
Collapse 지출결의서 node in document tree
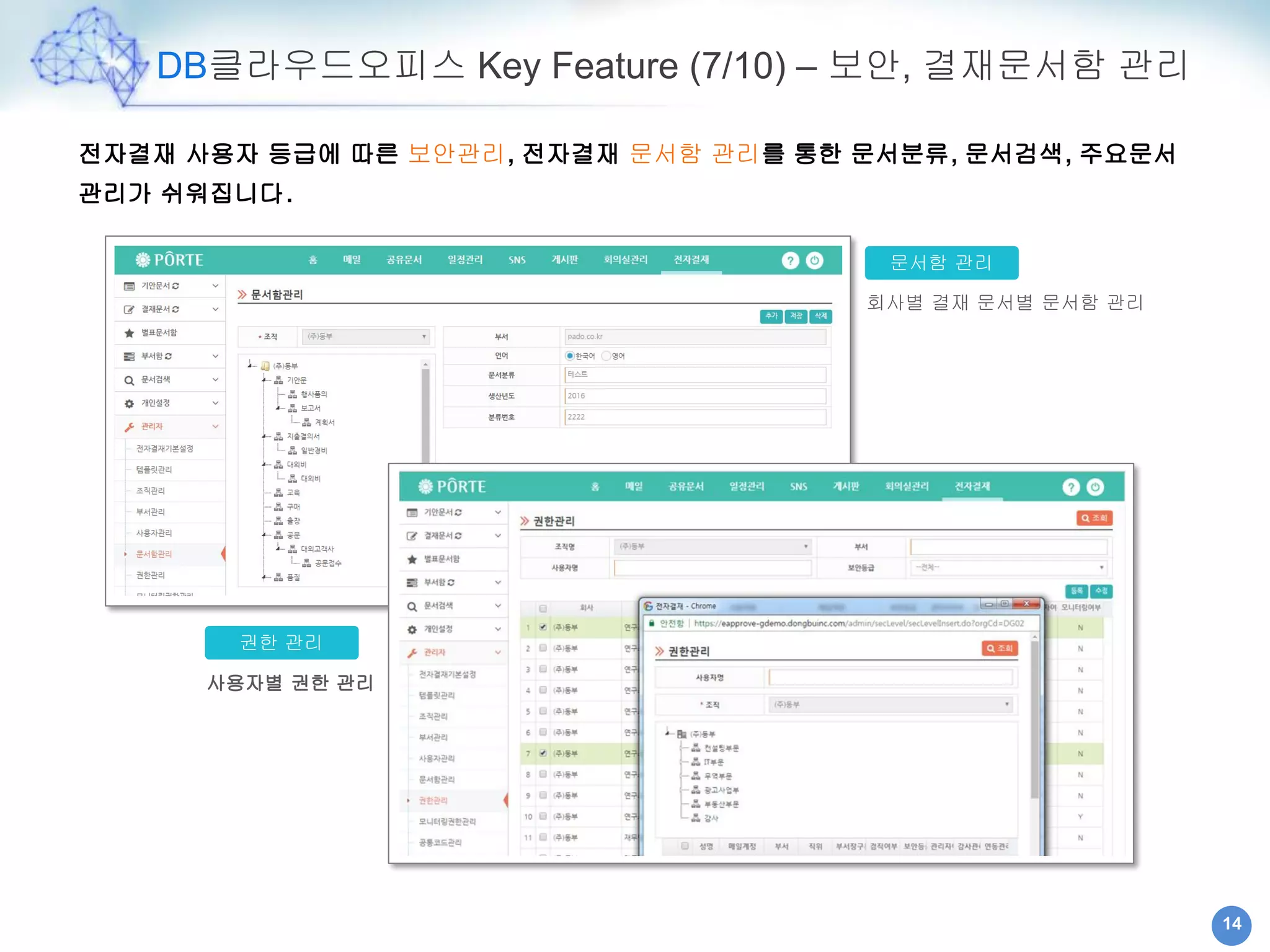tap(264, 436)
